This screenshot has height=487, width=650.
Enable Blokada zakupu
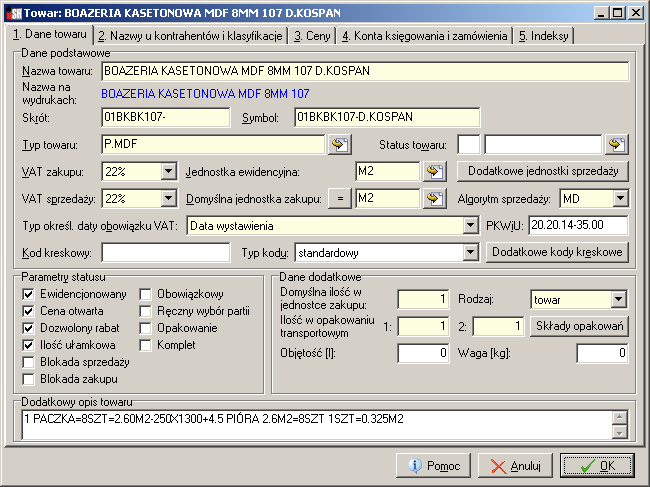[28, 379]
